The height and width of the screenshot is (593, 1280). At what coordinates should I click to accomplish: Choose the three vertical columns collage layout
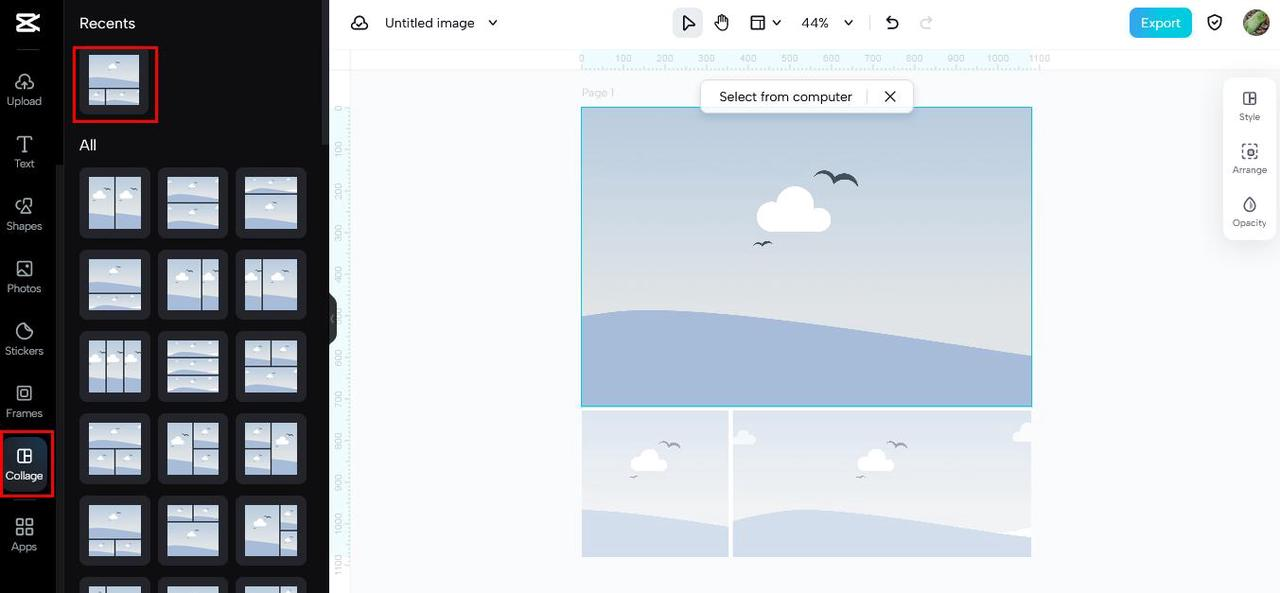tap(114, 366)
